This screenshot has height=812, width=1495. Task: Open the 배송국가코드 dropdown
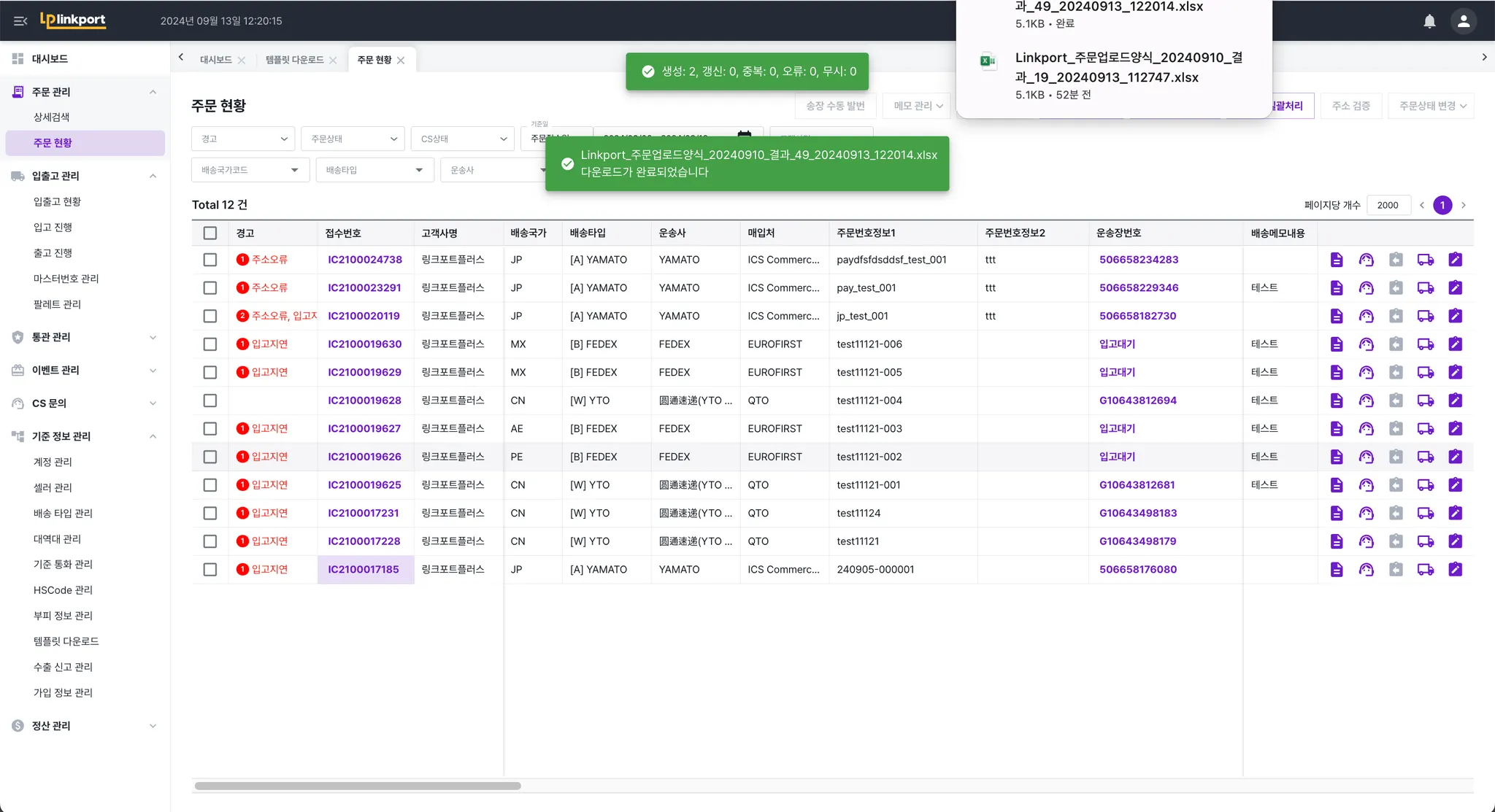[250, 170]
